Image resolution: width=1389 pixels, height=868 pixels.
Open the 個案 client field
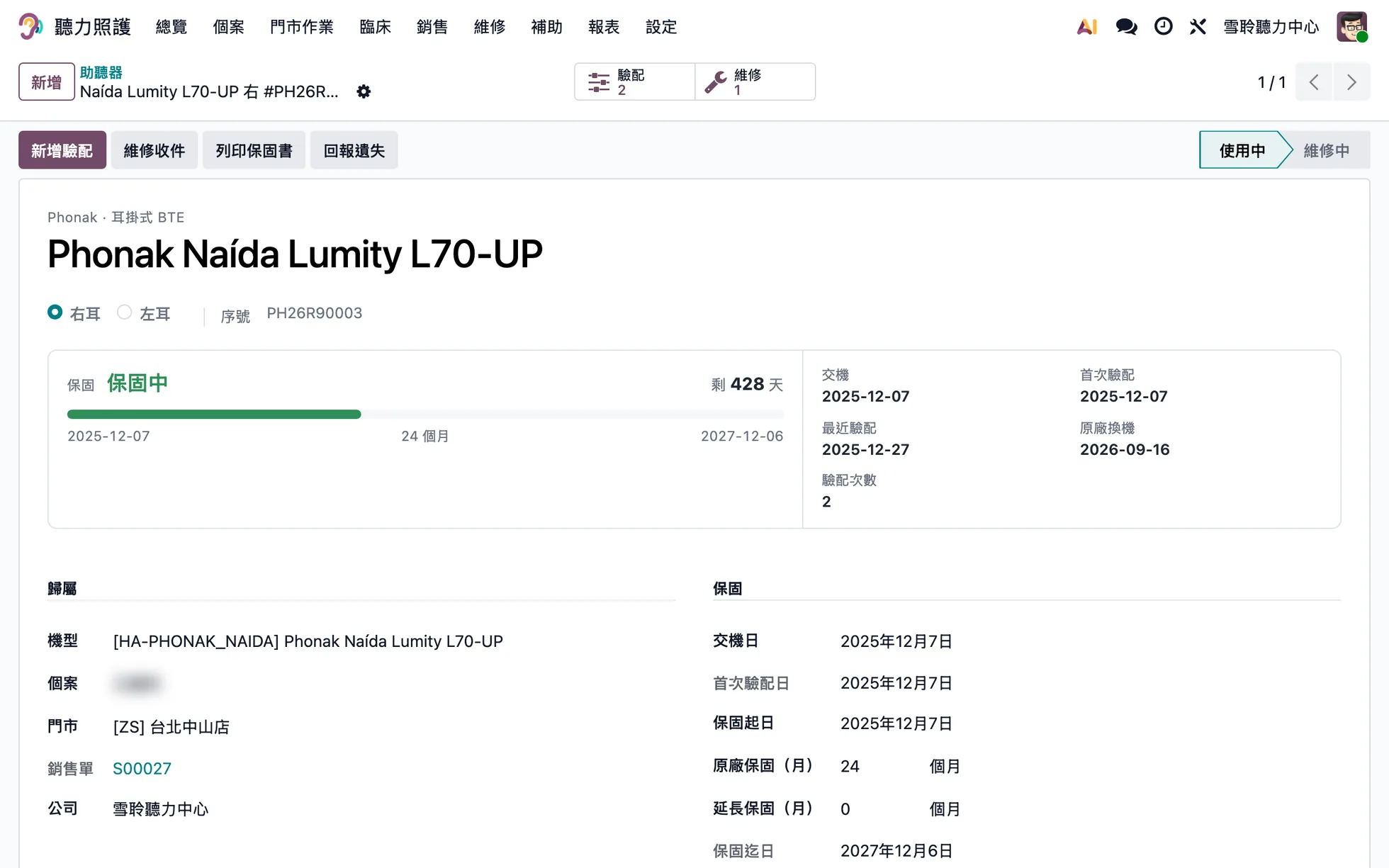coord(137,683)
